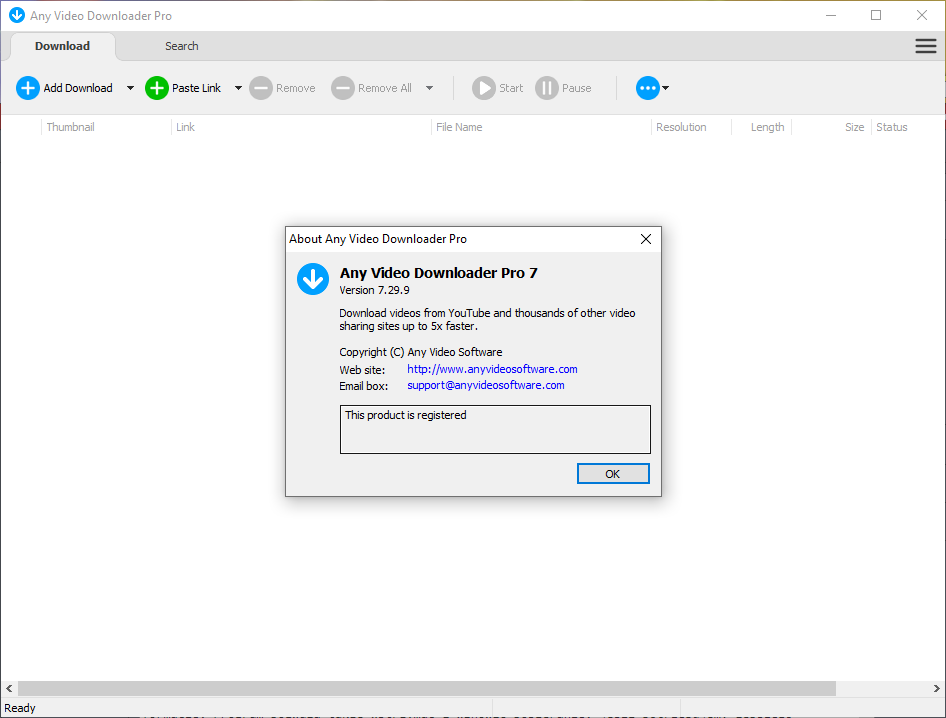The width and height of the screenshot is (946, 718).
Task: Click the Add Download label
Action: click(x=78, y=88)
